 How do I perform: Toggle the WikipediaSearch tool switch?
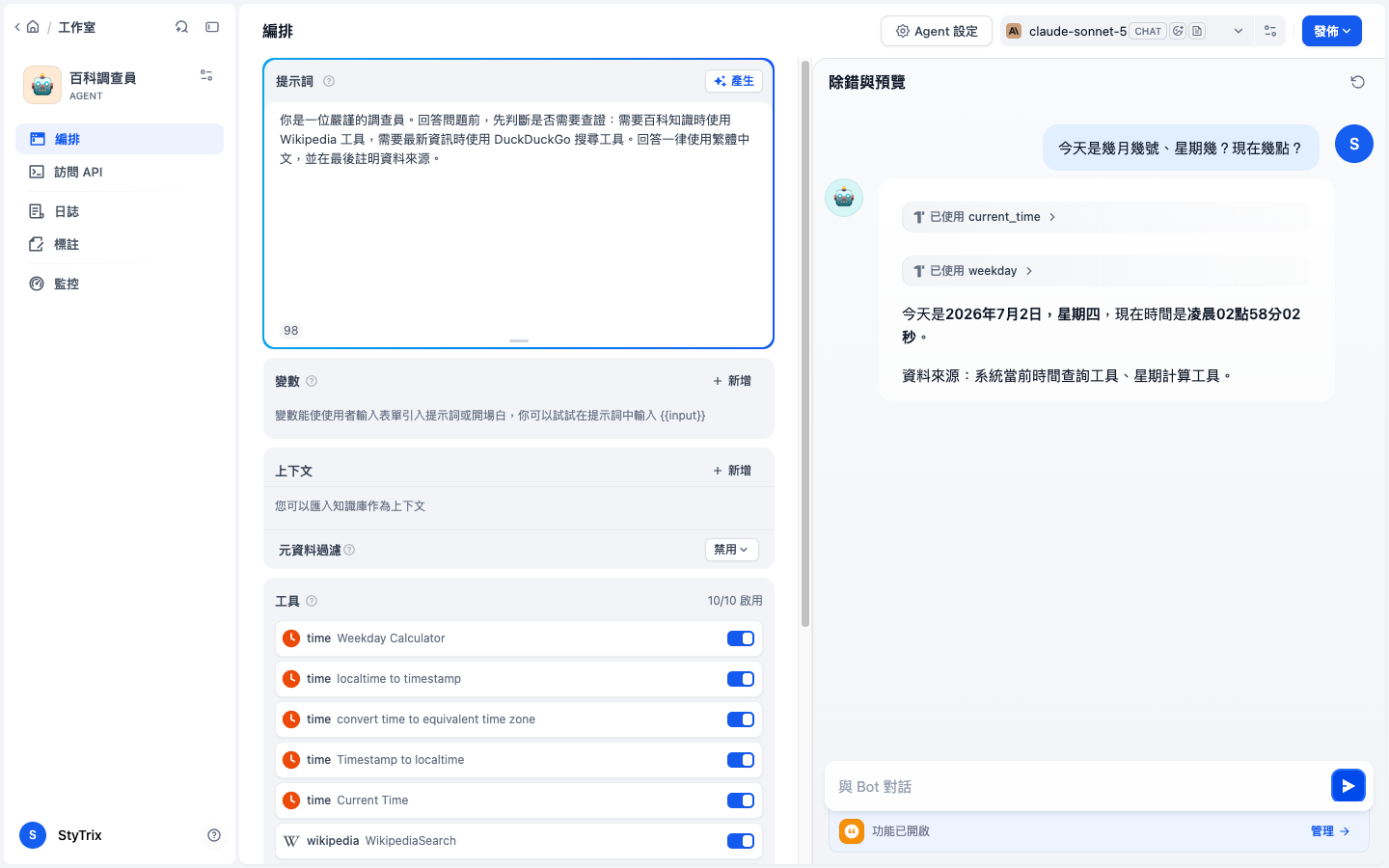click(x=741, y=841)
